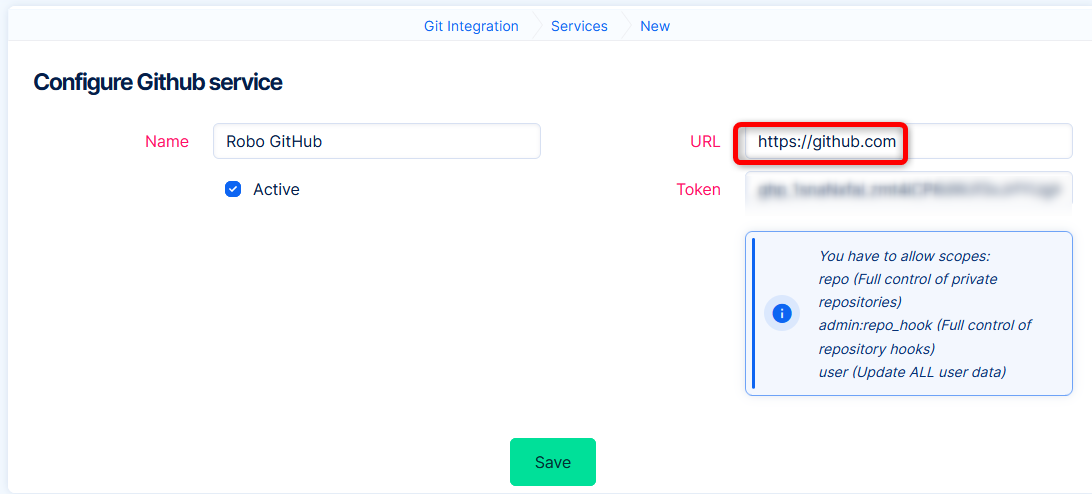Toggle the Active checkbox

233,189
